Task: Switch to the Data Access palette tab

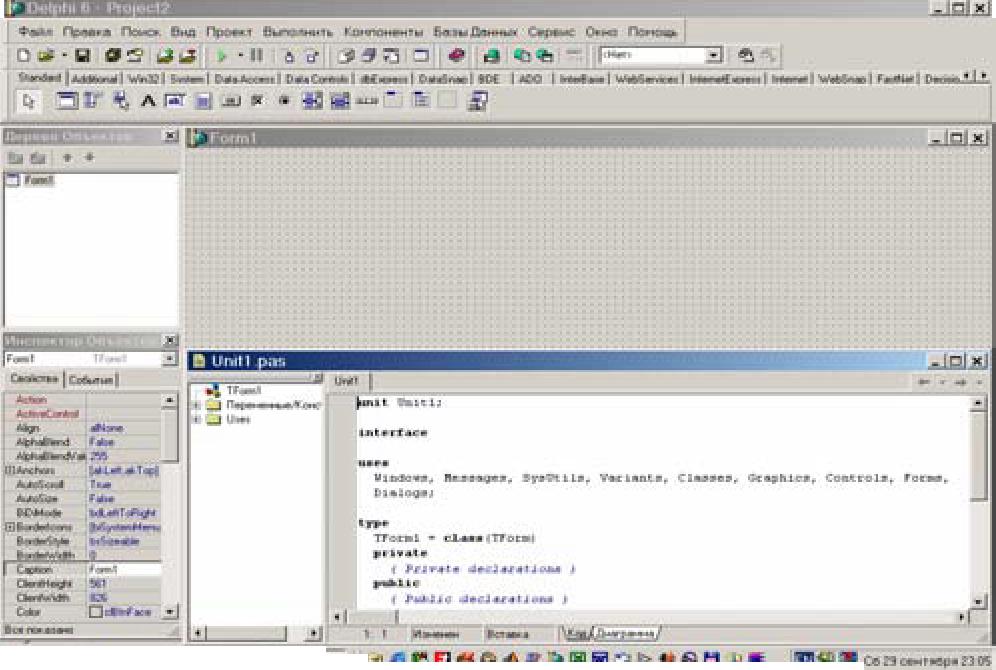Action: coord(244,79)
